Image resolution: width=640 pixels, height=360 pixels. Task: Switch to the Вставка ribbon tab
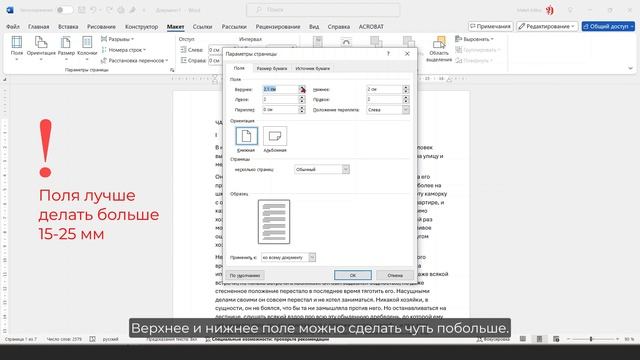coord(68,27)
